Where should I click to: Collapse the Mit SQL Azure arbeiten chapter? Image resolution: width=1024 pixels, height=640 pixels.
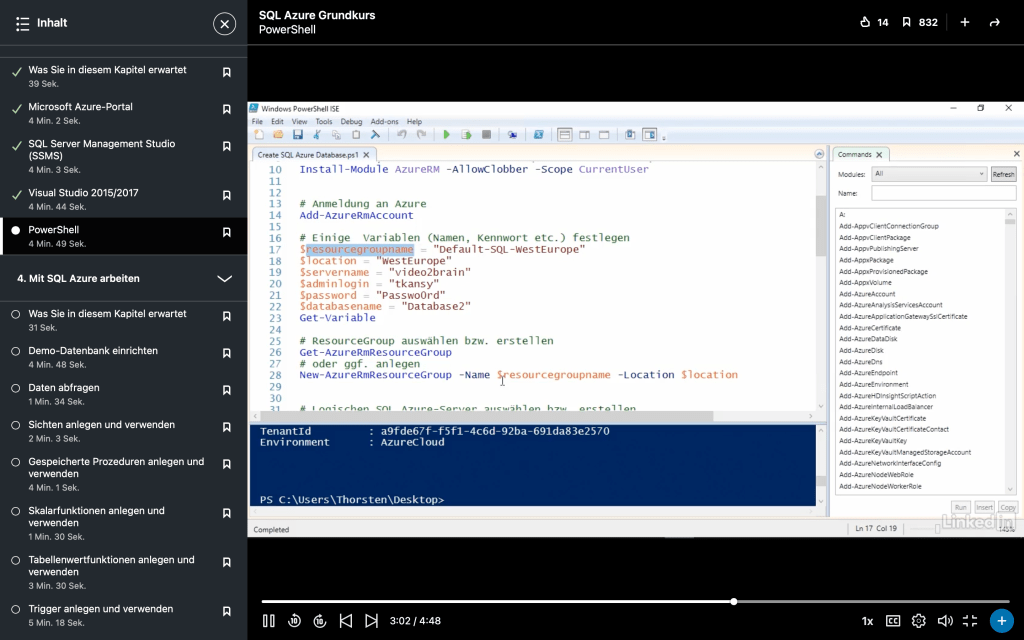[225, 278]
